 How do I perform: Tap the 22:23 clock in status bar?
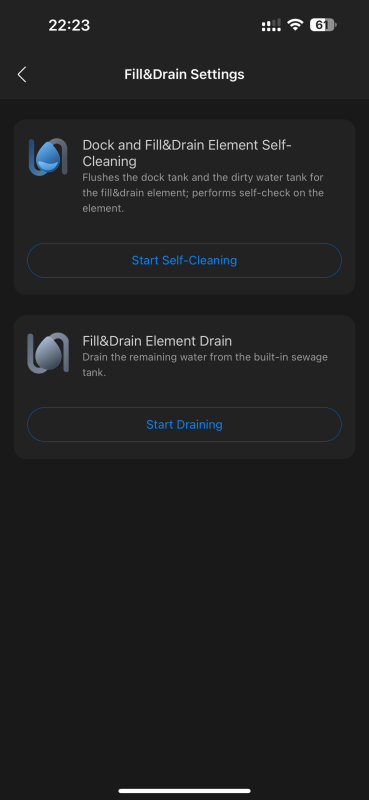pos(69,25)
